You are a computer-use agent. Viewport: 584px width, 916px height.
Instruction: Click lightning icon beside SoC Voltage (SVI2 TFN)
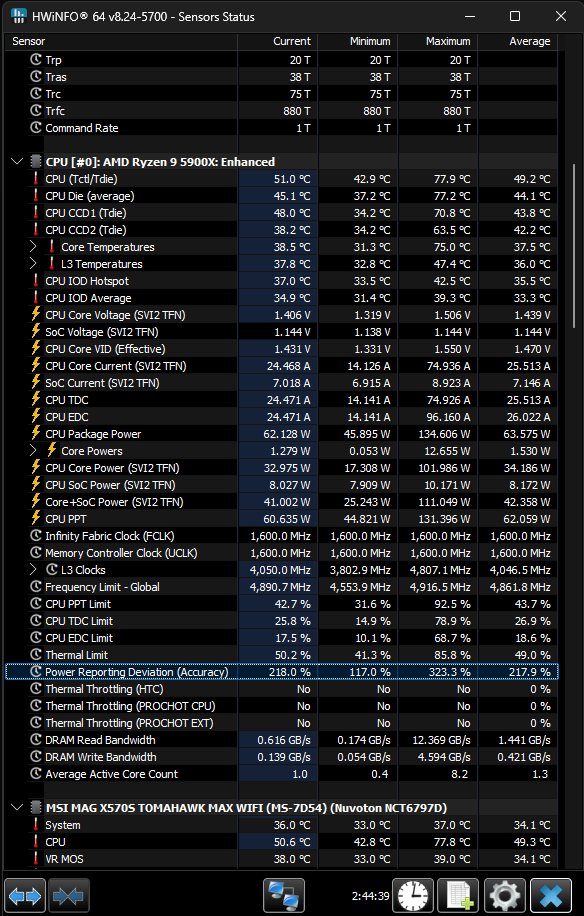36,331
